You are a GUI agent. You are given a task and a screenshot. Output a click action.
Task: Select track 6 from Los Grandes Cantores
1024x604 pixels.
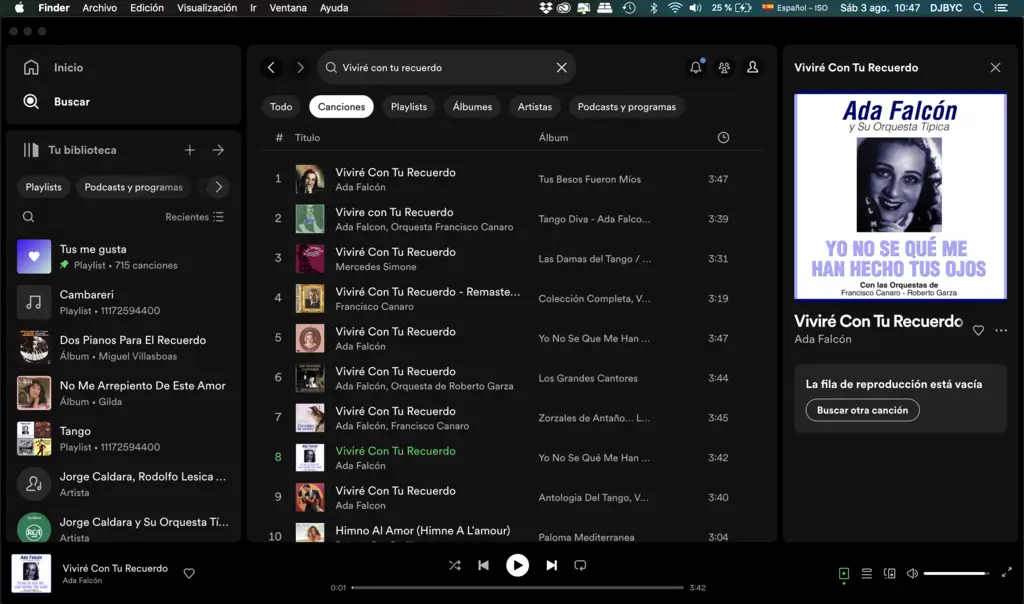tap(512, 378)
